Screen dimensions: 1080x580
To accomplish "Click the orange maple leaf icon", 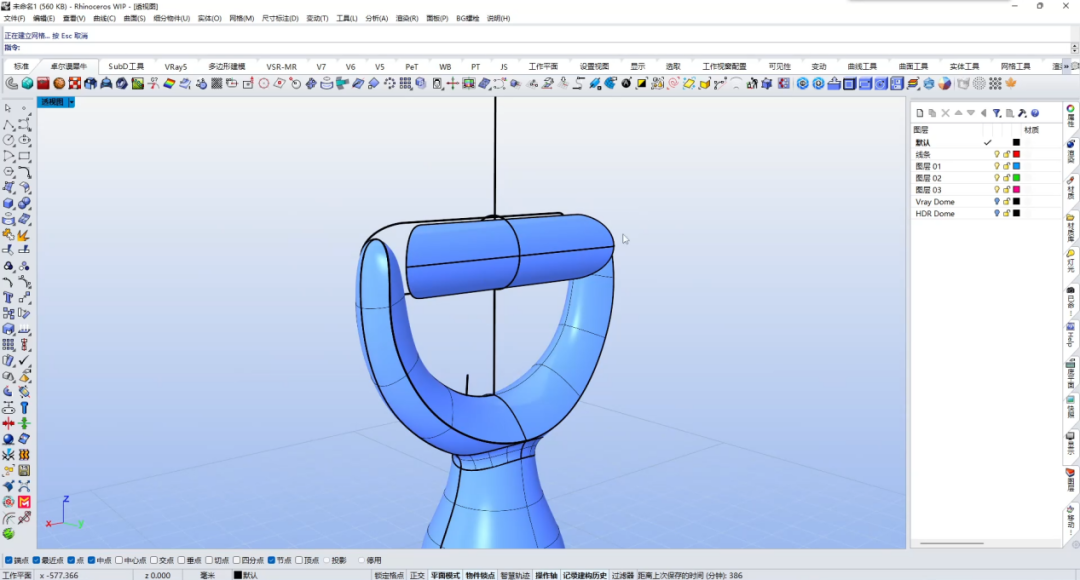I will pyautogui.click(x=1010, y=83).
